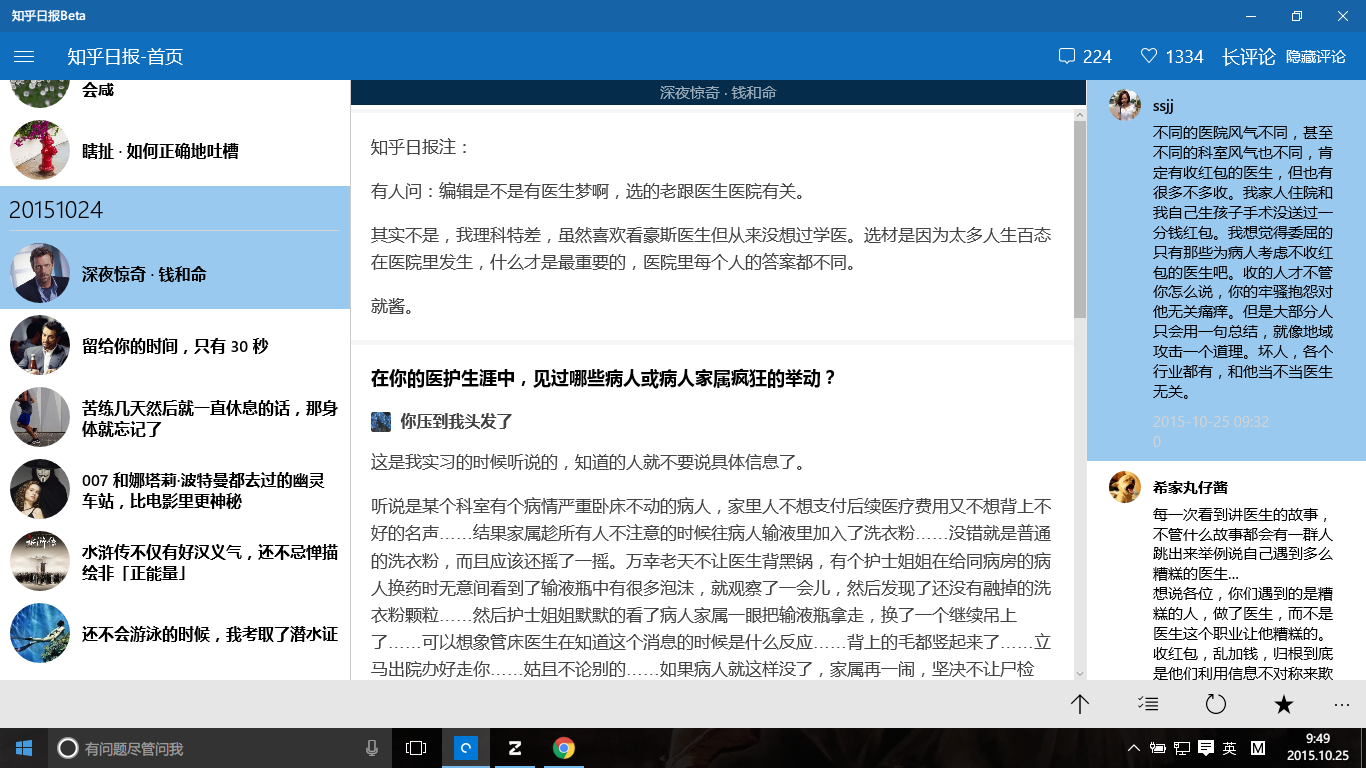
Task: Toggle the 英 input language indicator
Action: tap(1229, 748)
